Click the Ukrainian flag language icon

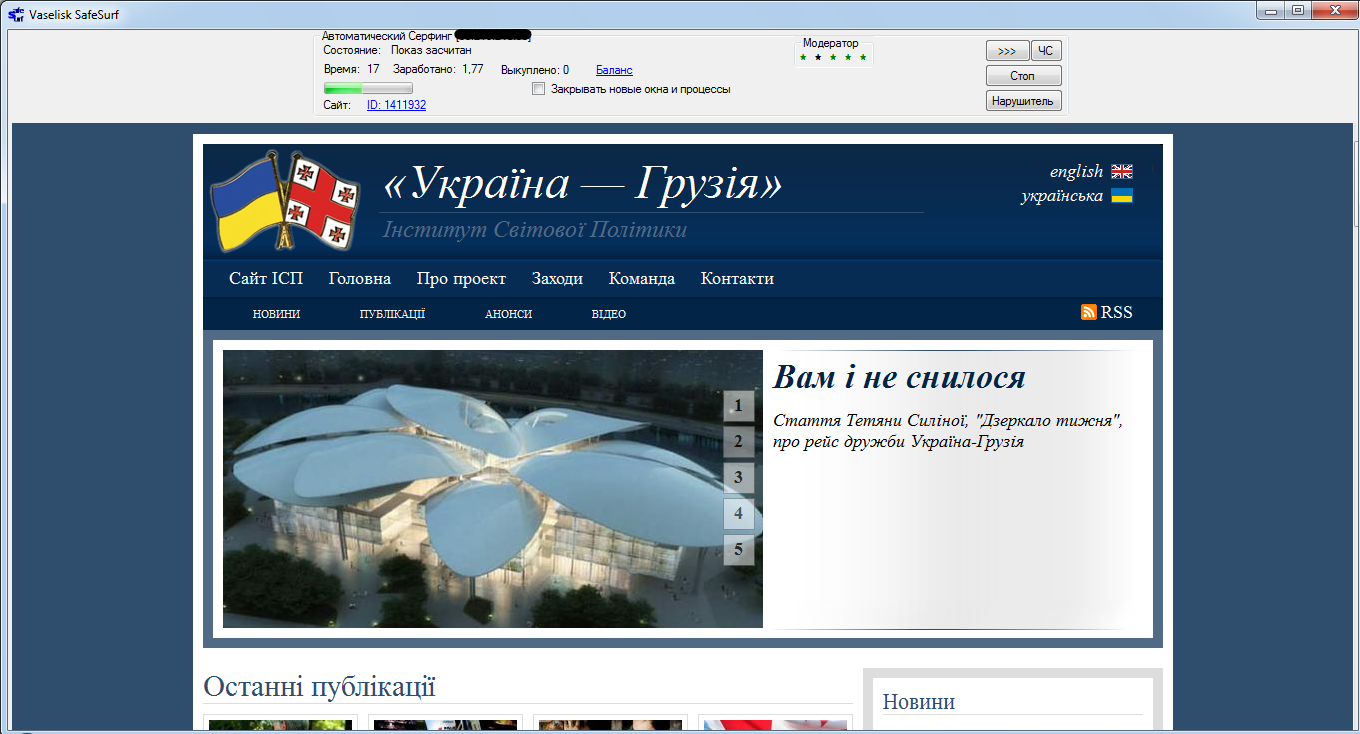point(1121,196)
